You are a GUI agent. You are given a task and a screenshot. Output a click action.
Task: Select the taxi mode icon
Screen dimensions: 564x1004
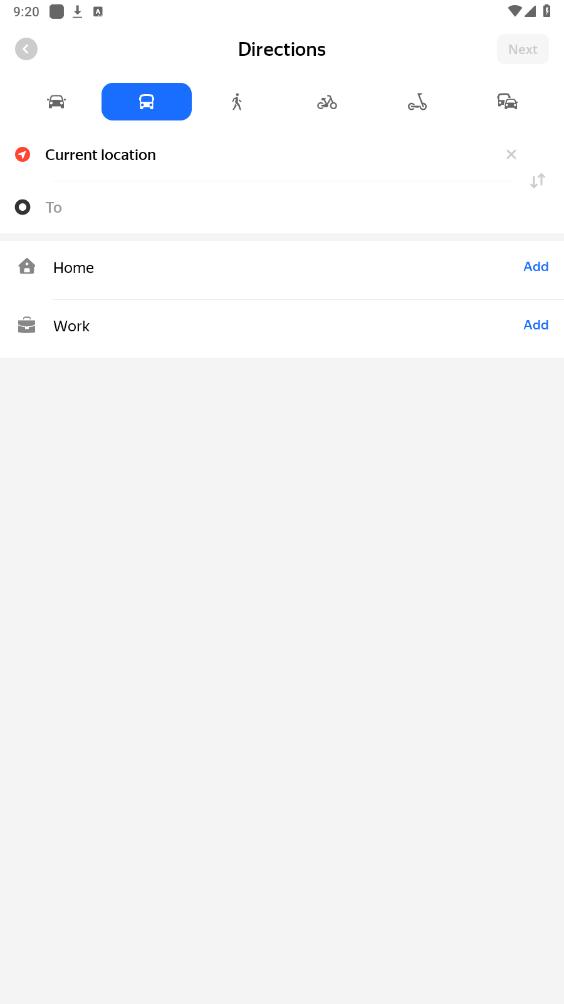tap(508, 102)
